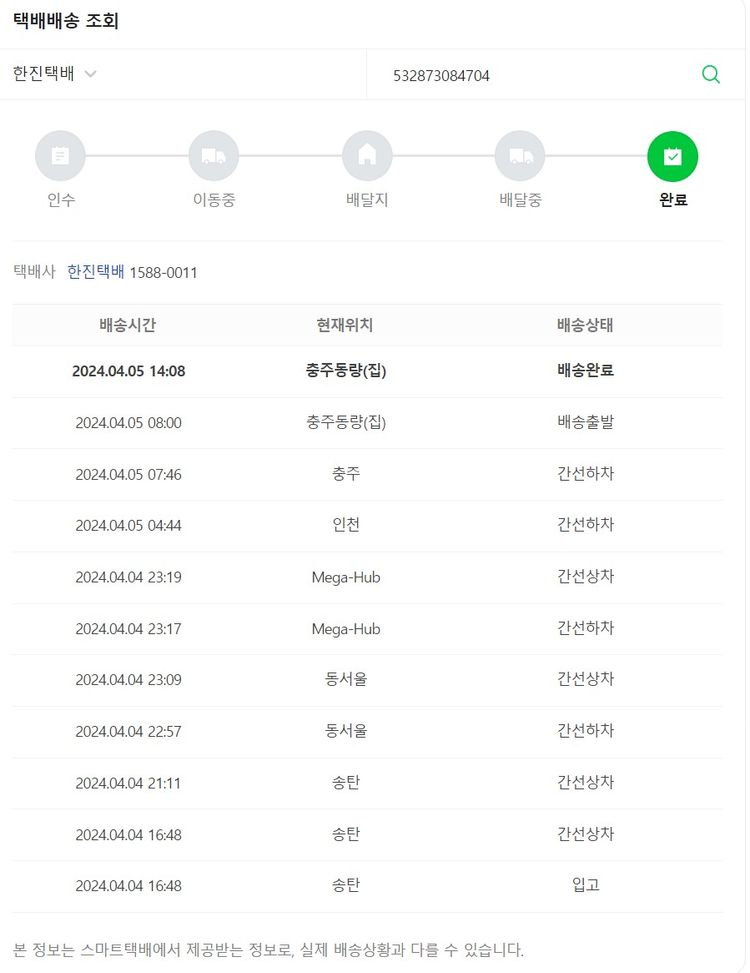Open the 한진택배 courier dropdown

pos(55,75)
